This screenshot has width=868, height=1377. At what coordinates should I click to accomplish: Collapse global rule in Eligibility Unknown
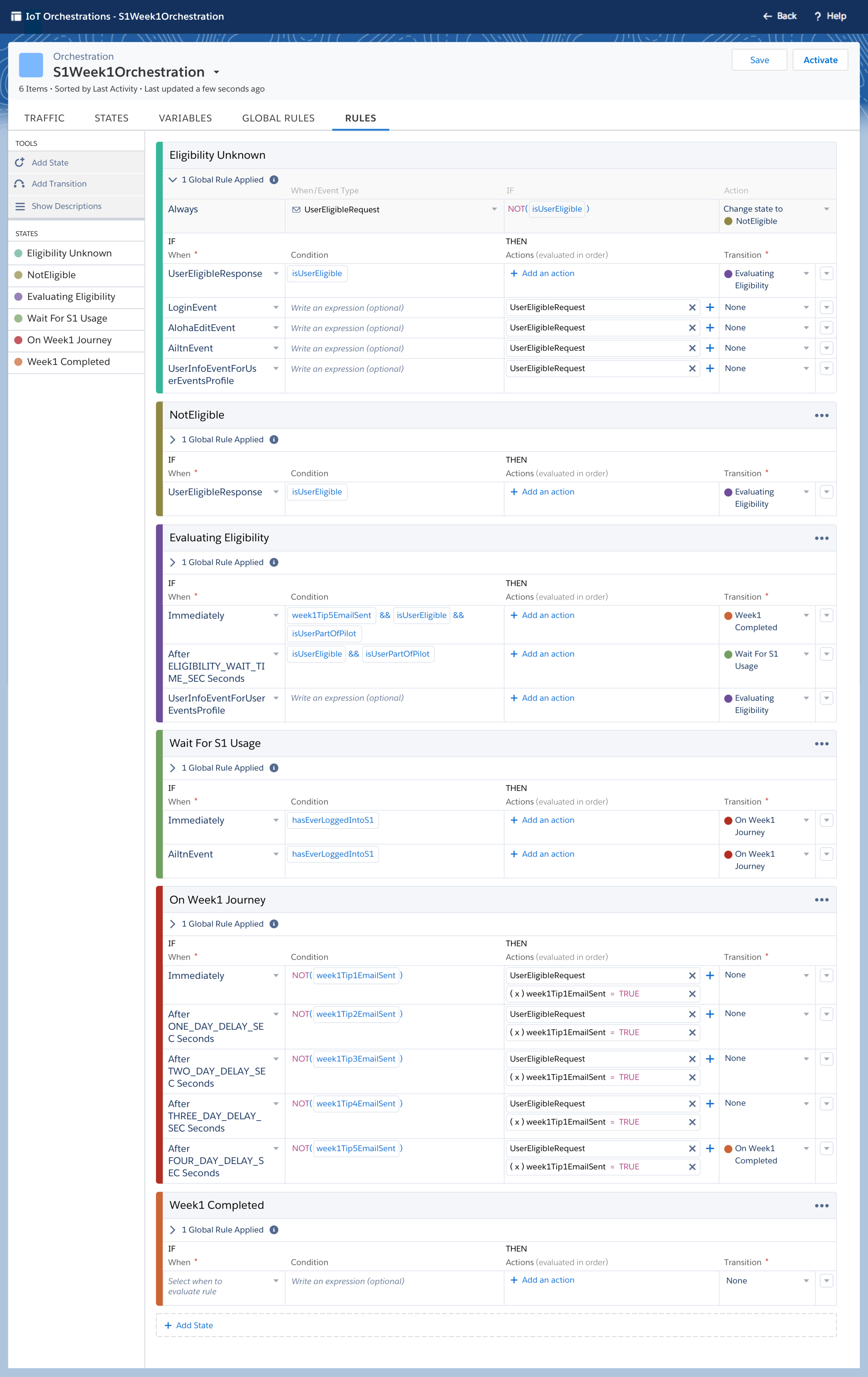click(x=173, y=180)
